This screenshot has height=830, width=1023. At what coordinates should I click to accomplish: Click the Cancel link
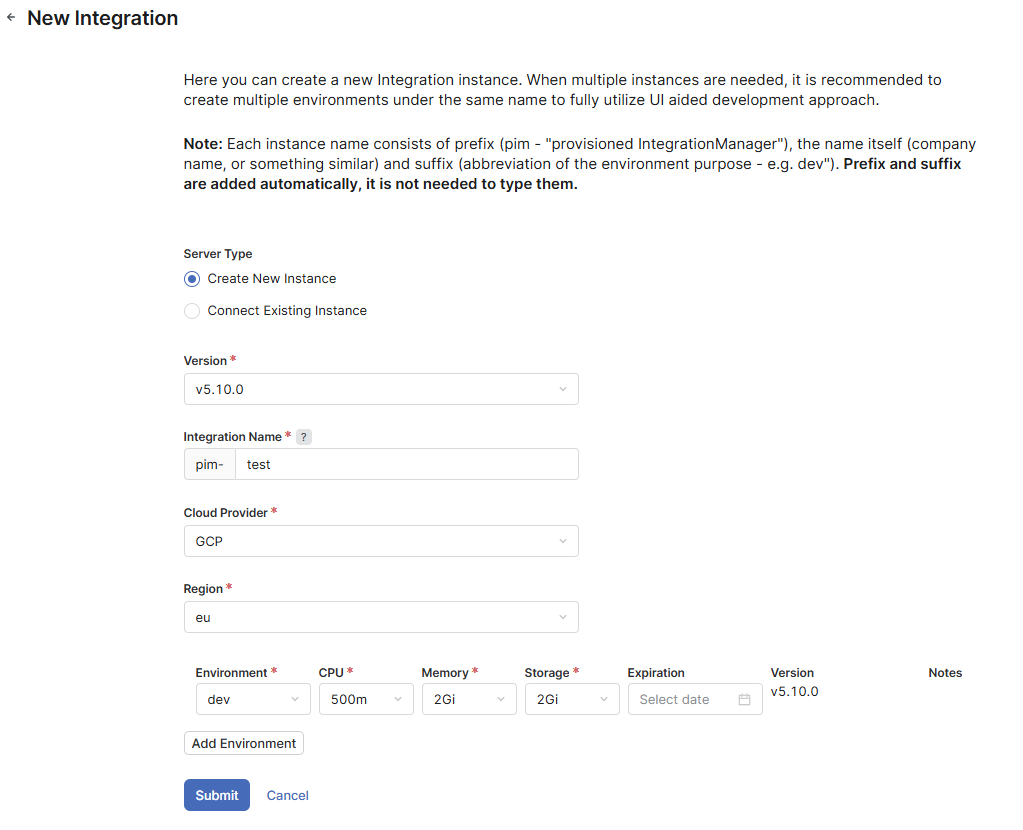coord(287,796)
